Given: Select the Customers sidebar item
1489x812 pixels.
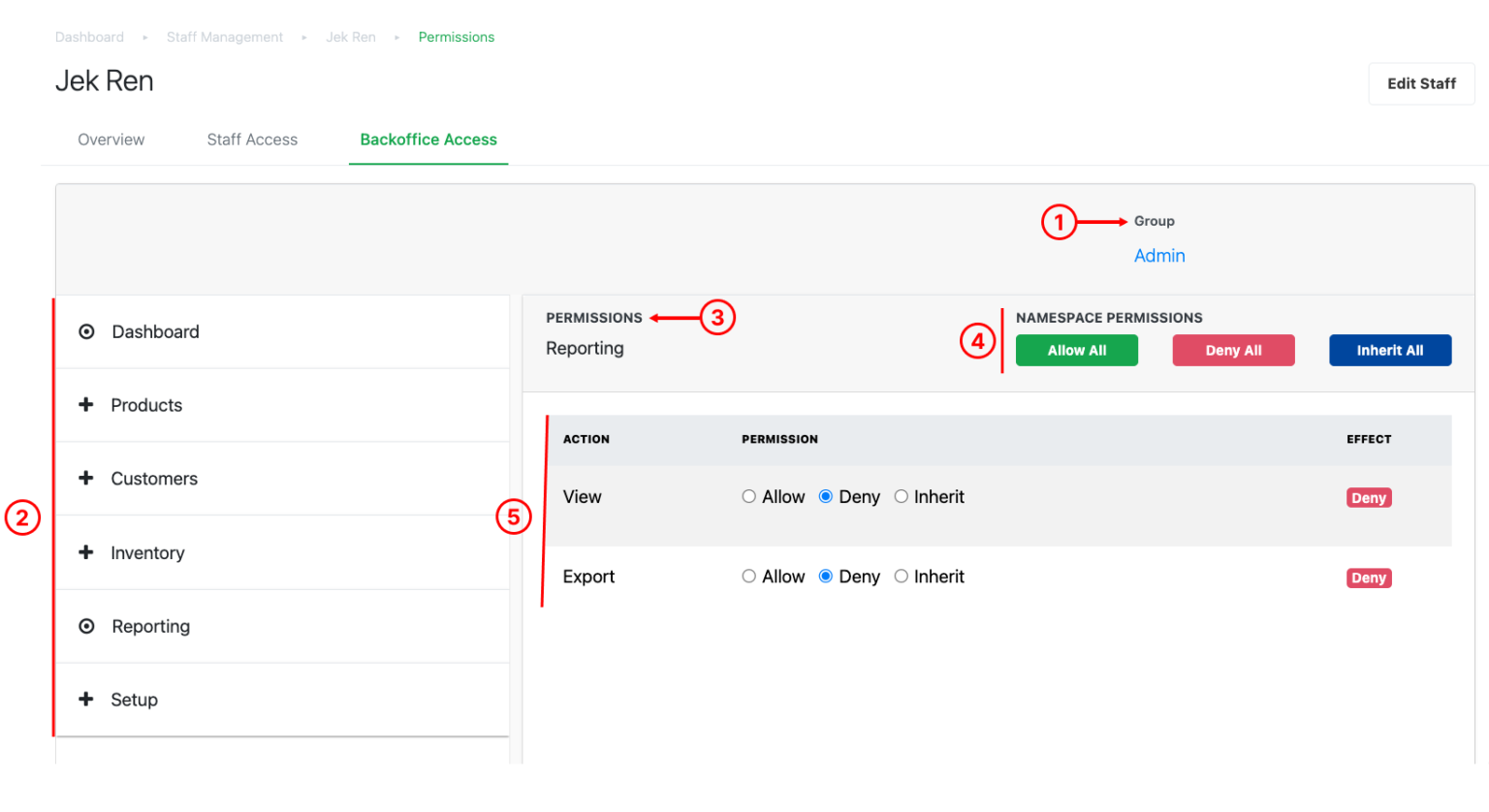Looking at the screenshot, I should (x=282, y=480).
